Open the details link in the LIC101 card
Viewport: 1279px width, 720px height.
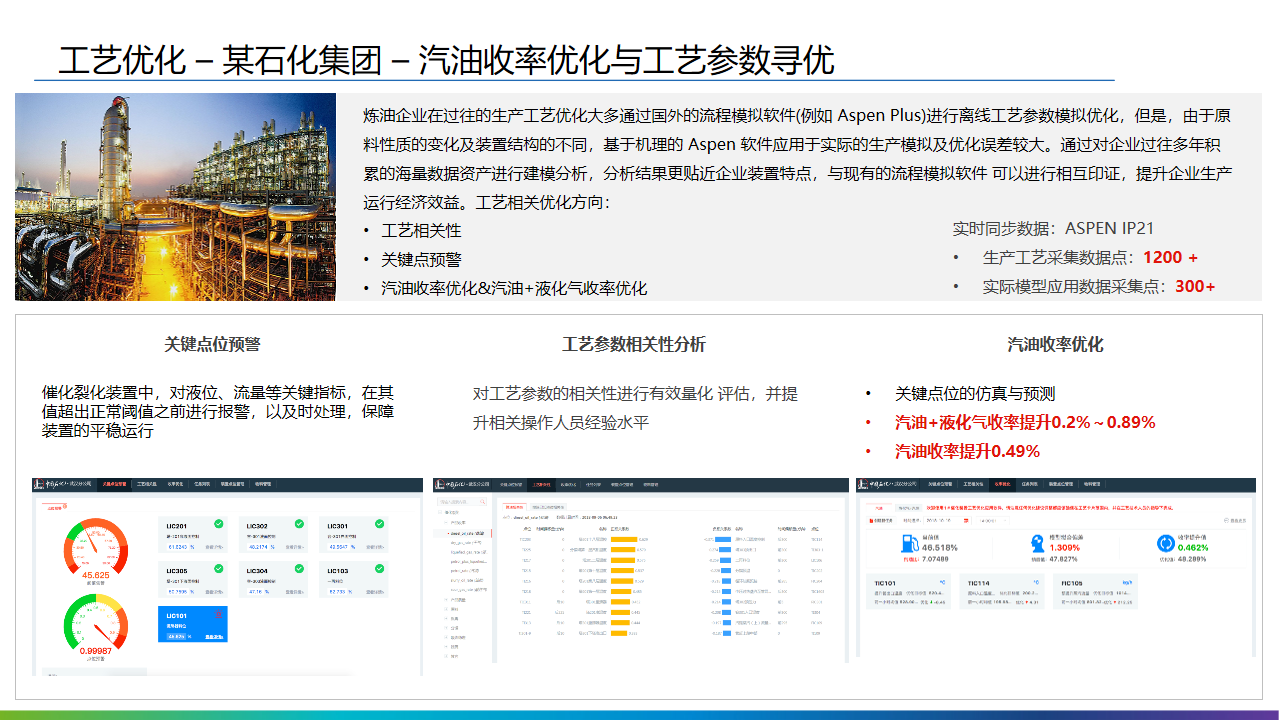pos(214,637)
